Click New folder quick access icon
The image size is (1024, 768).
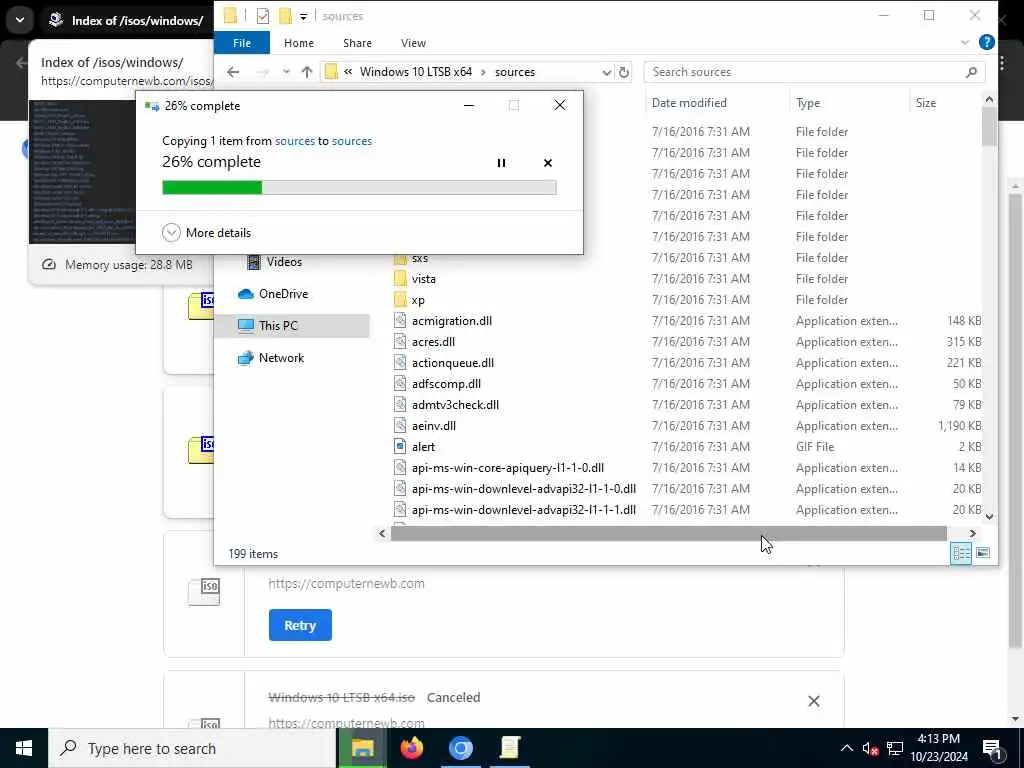click(285, 16)
